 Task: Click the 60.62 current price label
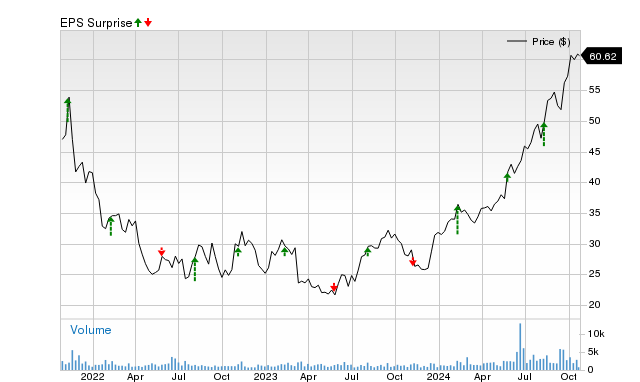click(602, 56)
